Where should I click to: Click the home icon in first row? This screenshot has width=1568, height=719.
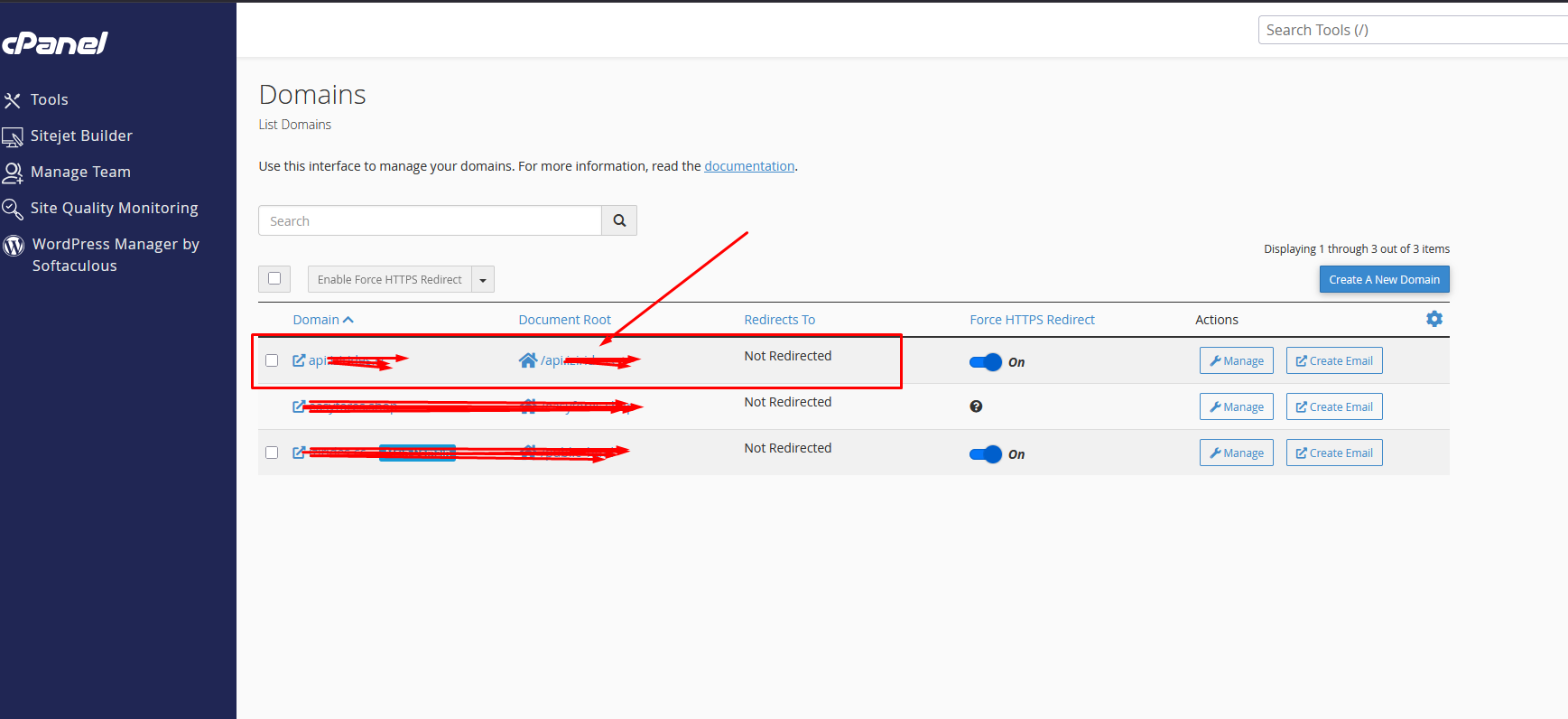click(x=528, y=360)
